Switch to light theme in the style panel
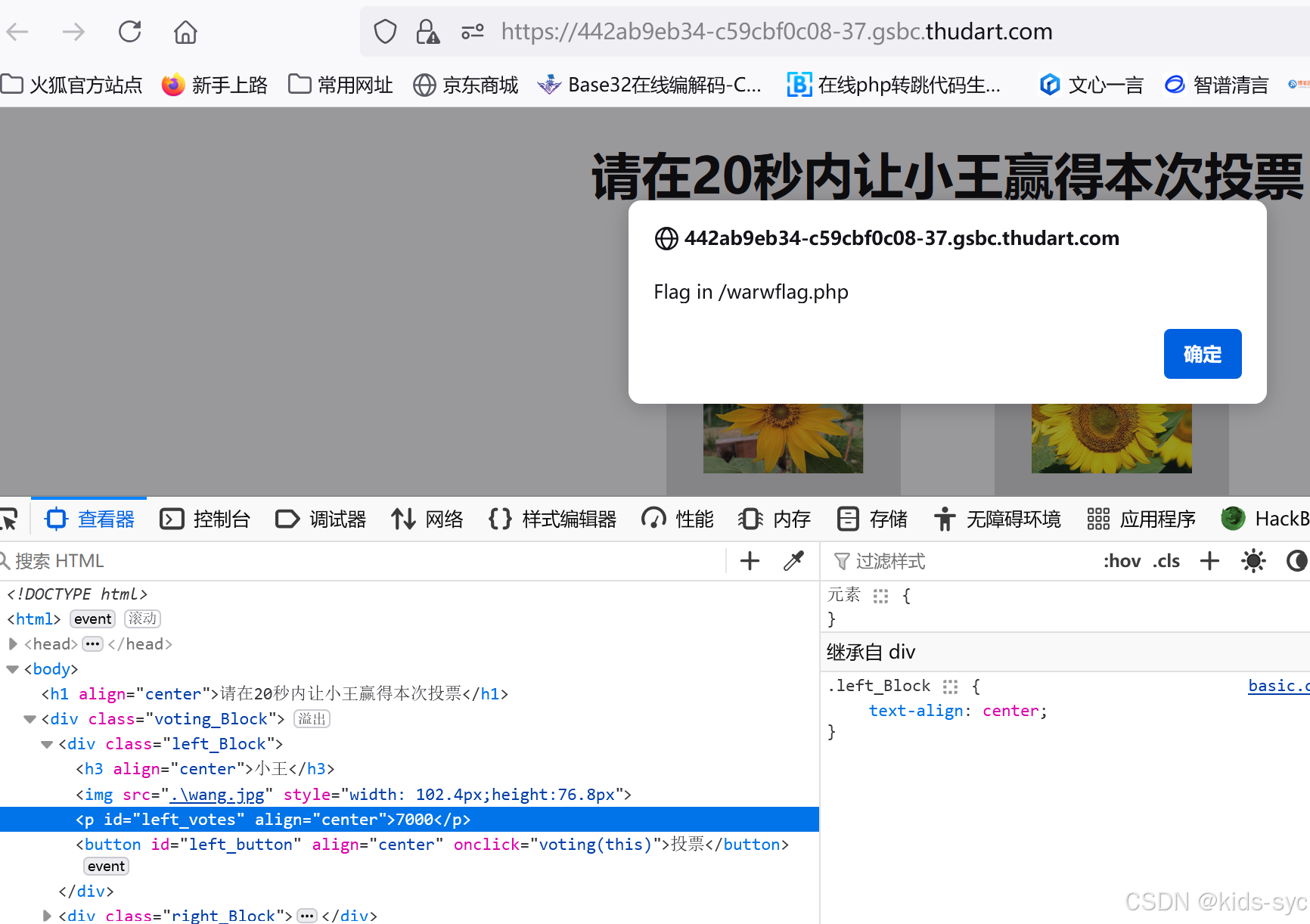 (1253, 560)
